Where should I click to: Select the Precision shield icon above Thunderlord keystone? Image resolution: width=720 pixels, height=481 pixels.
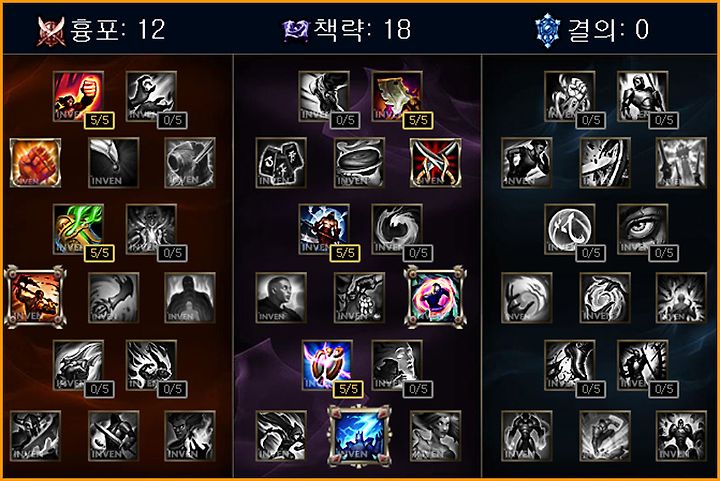pyautogui.click(x=327, y=365)
